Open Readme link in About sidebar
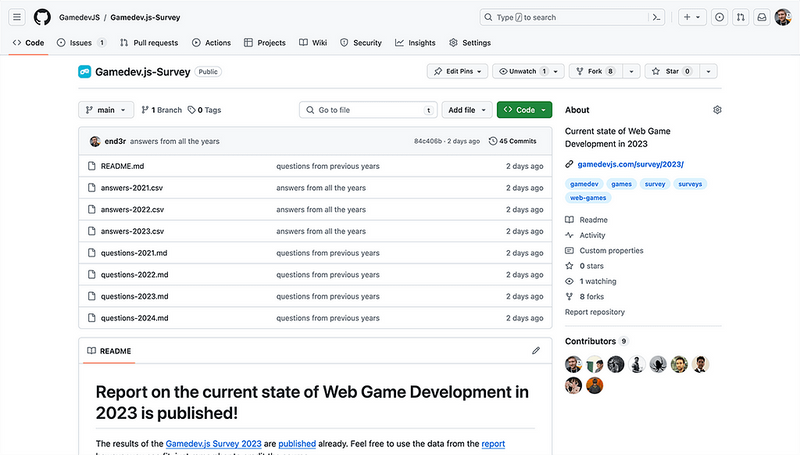 [586, 220]
